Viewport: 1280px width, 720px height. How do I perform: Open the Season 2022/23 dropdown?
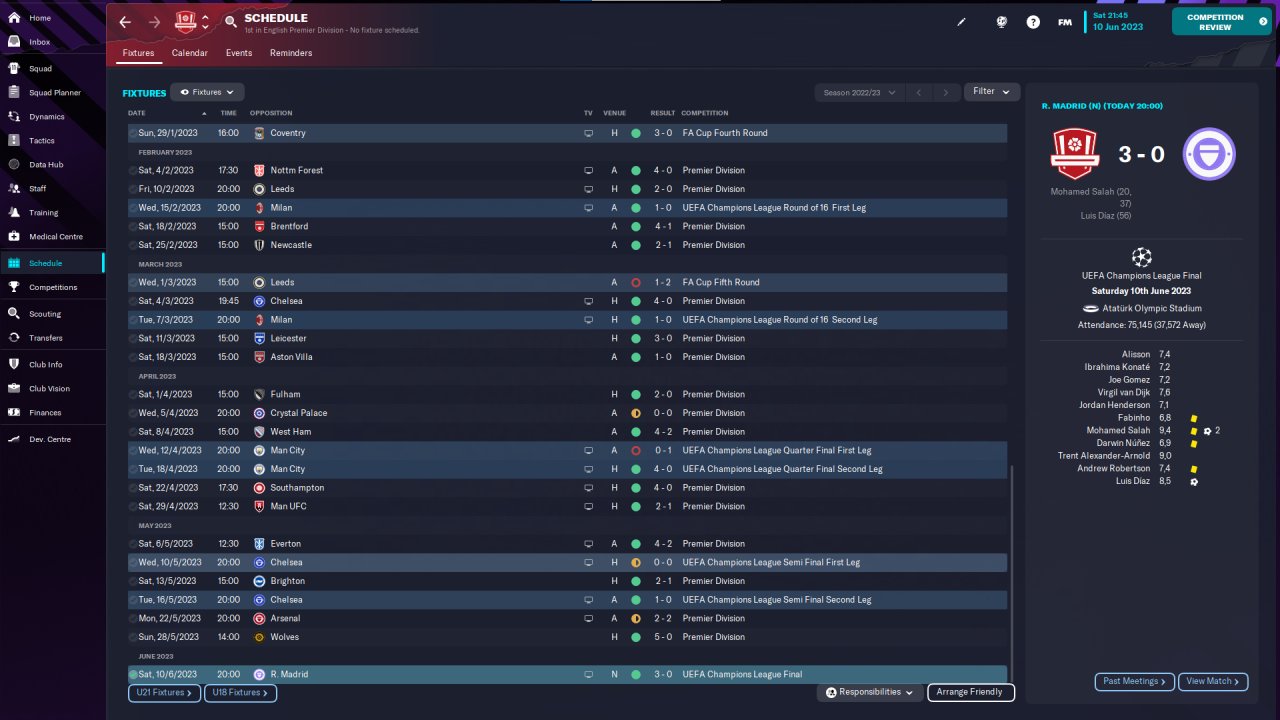coord(859,92)
